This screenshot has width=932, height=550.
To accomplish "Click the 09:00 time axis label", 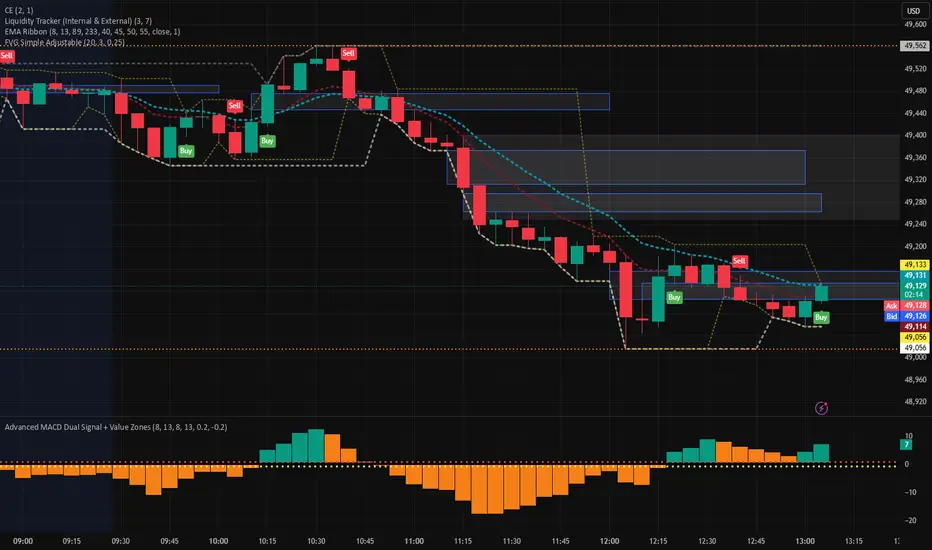I will pos(23,541).
